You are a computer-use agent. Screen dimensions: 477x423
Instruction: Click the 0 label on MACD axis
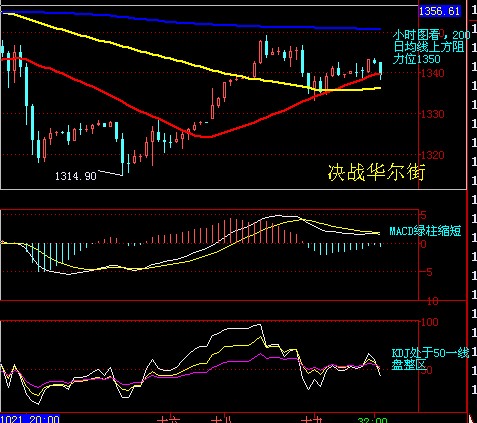coord(423,244)
